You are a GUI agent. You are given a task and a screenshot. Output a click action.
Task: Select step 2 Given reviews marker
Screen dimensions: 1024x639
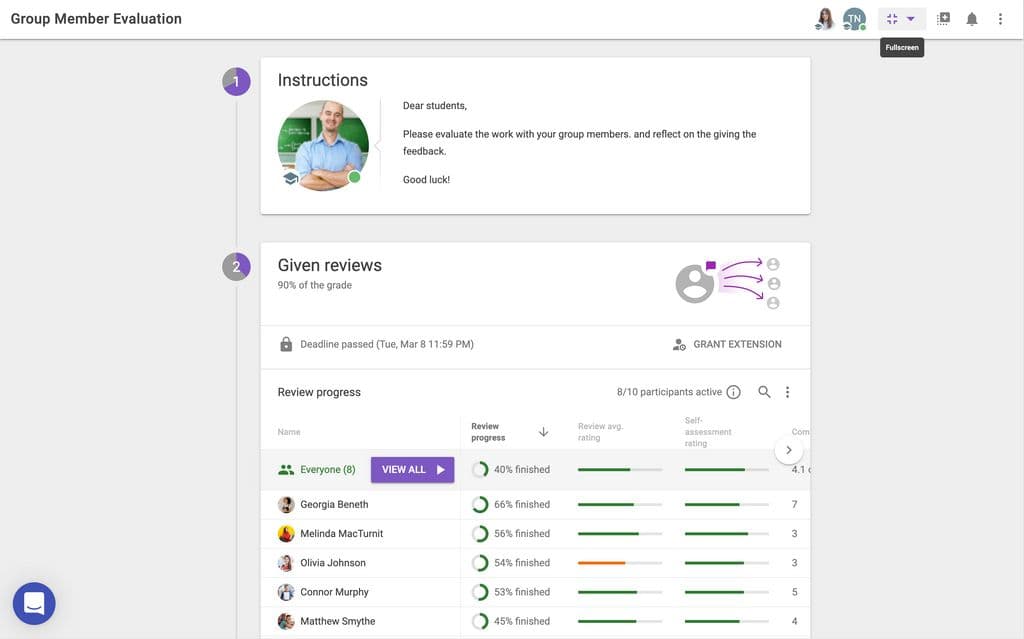(x=236, y=267)
